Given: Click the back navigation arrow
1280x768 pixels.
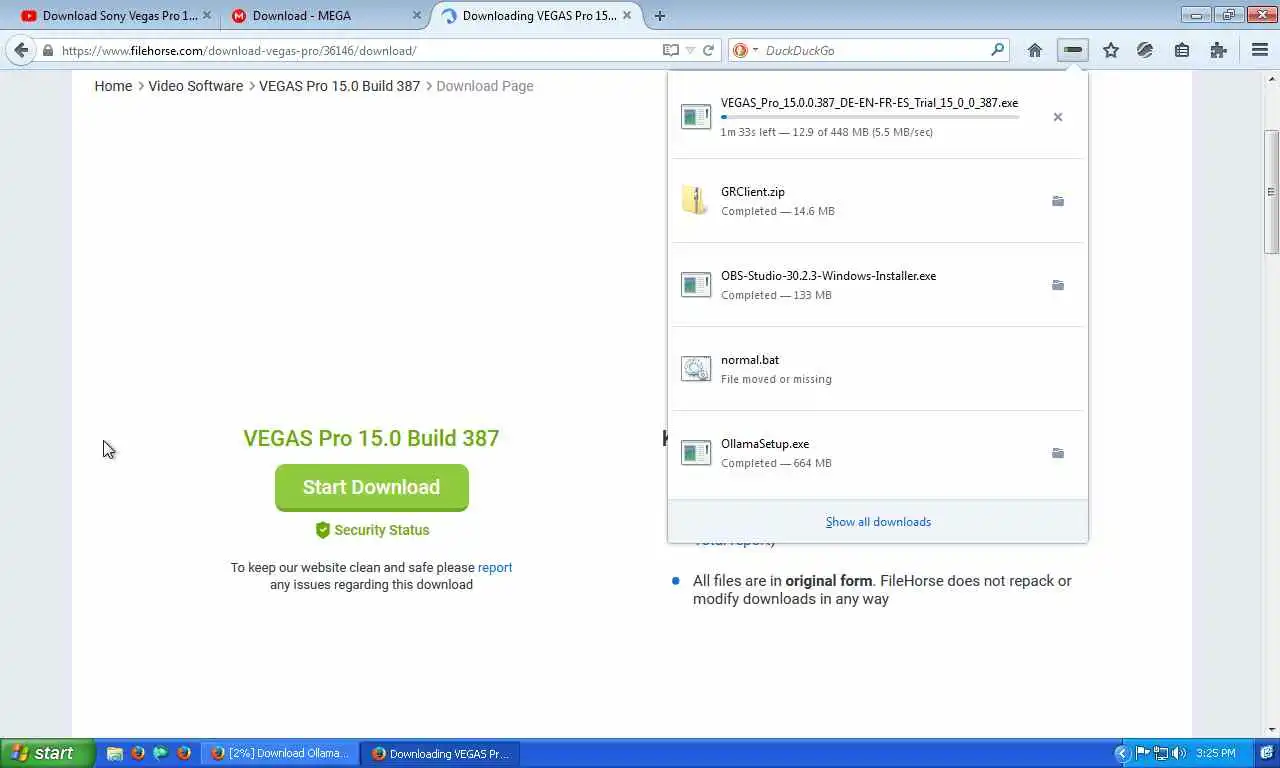Looking at the screenshot, I should point(21,50).
